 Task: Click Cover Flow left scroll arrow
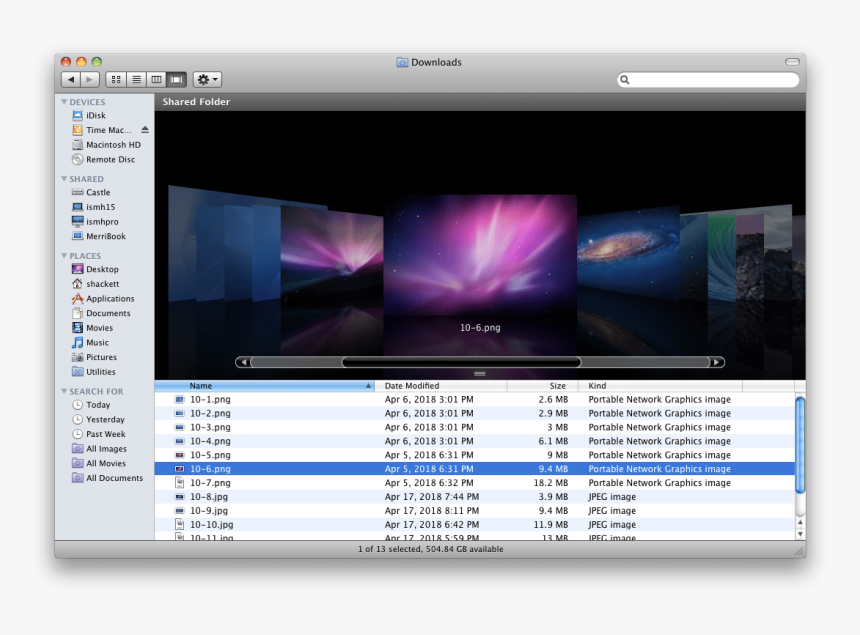244,362
